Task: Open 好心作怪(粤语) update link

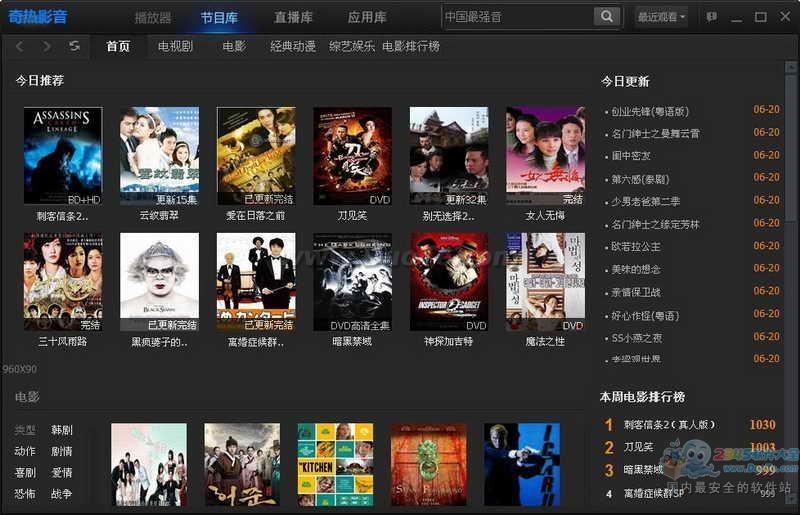Action: (x=645, y=315)
